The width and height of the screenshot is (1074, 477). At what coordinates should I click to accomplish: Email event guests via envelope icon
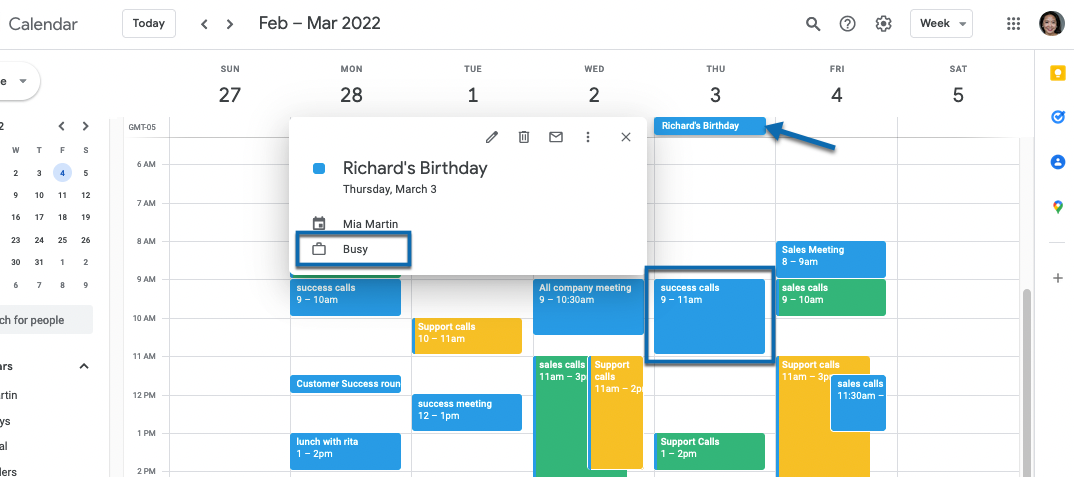[x=556, y=137]
